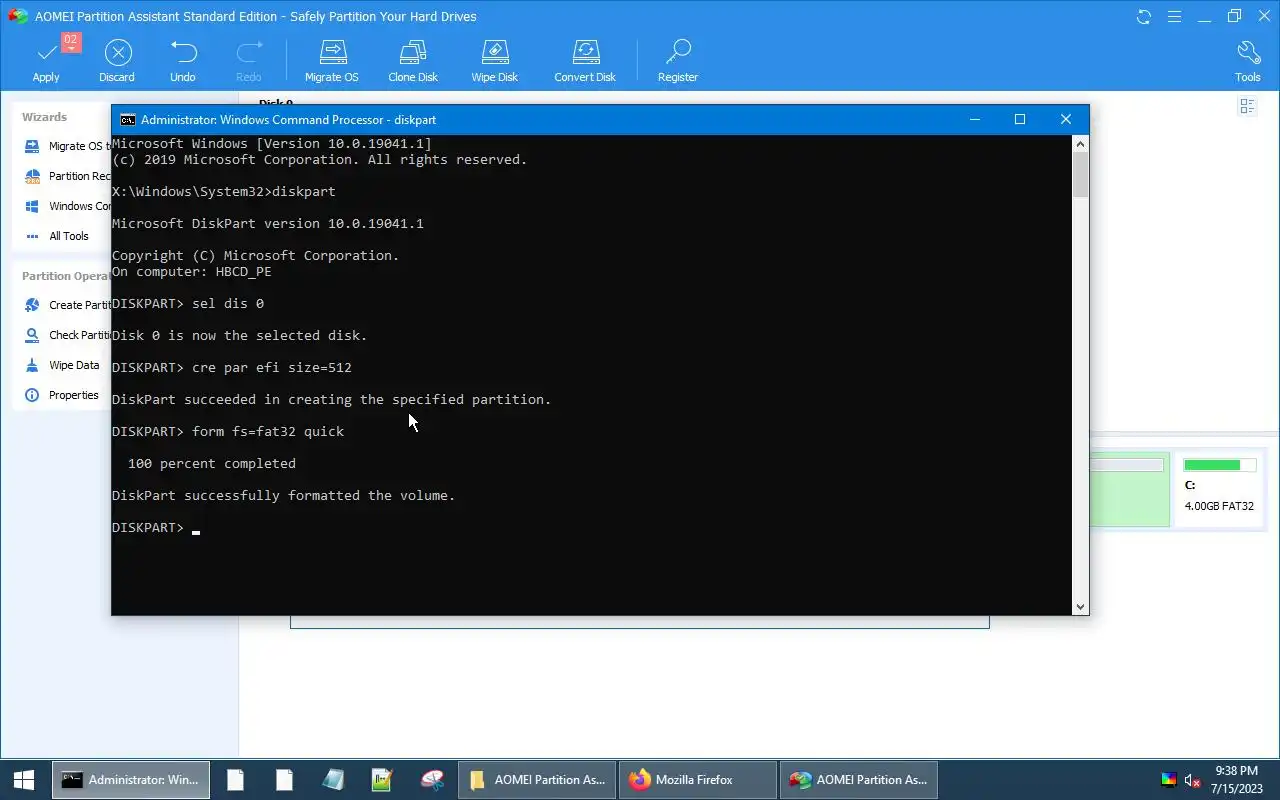This screenshot has width=1280, height=800.
Task: Click the 'sel dis 0' command text
Action: (x=228, y=303)
